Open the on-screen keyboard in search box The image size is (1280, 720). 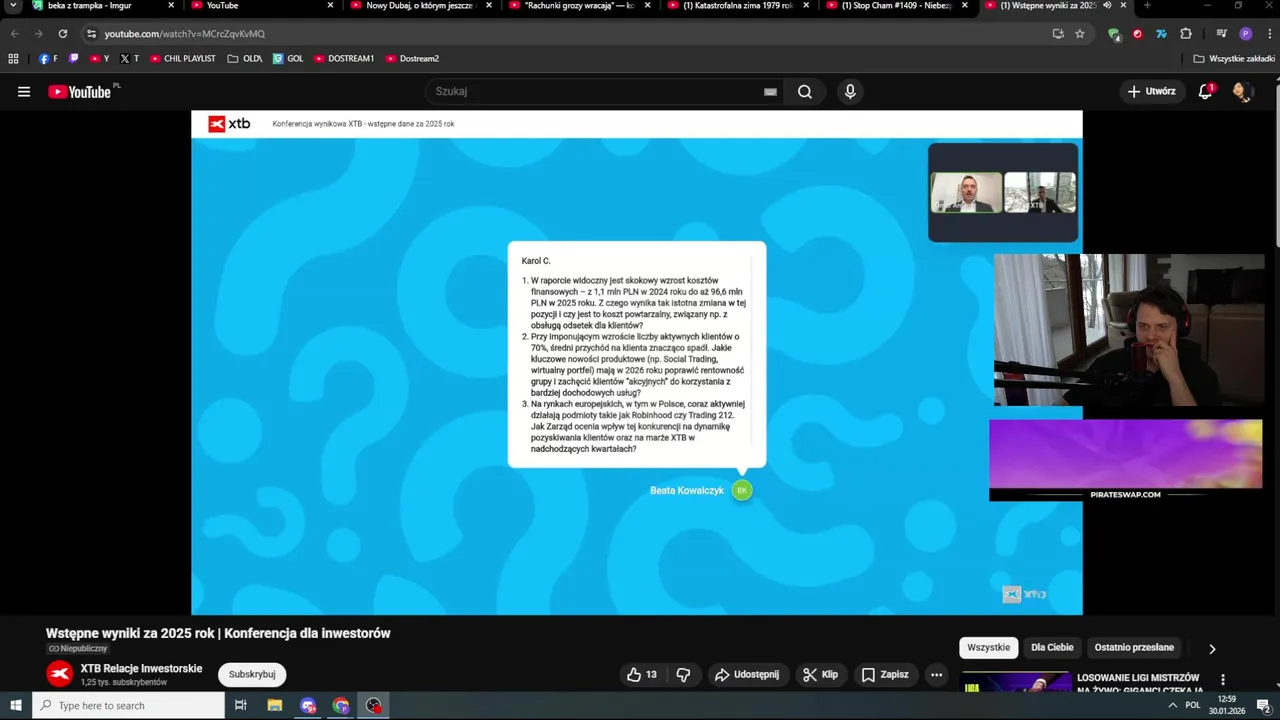(x=770, y=91)
